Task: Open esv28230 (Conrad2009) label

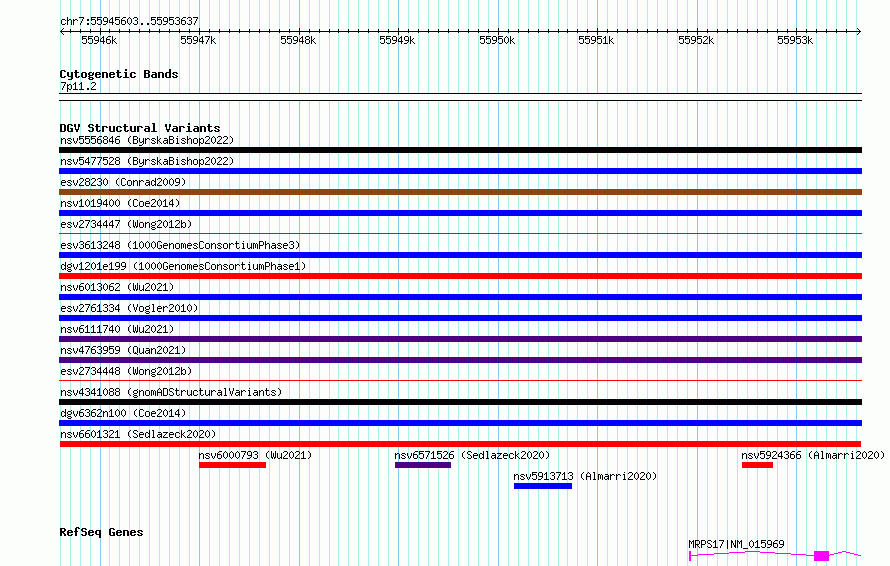Action: click(123, 182)
